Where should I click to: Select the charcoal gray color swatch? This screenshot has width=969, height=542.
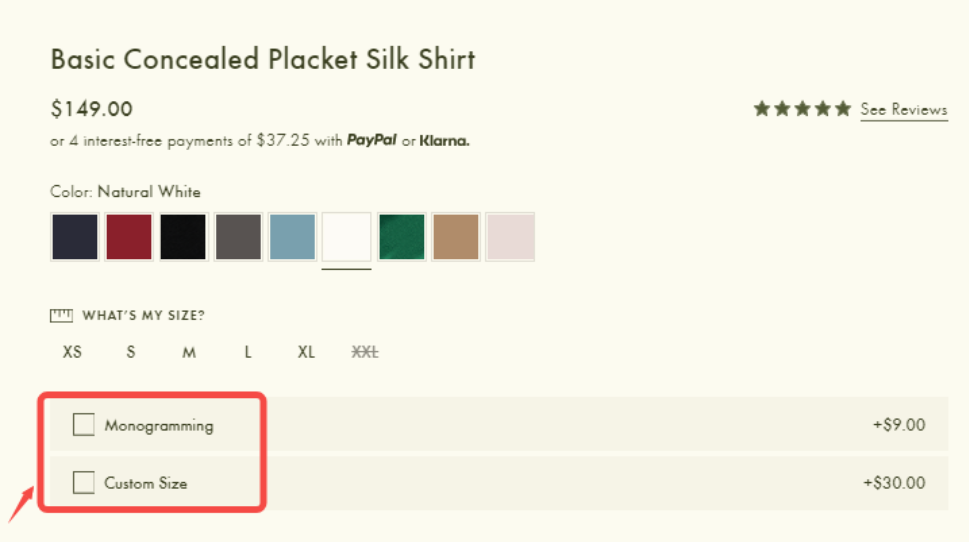click(238, 237)
